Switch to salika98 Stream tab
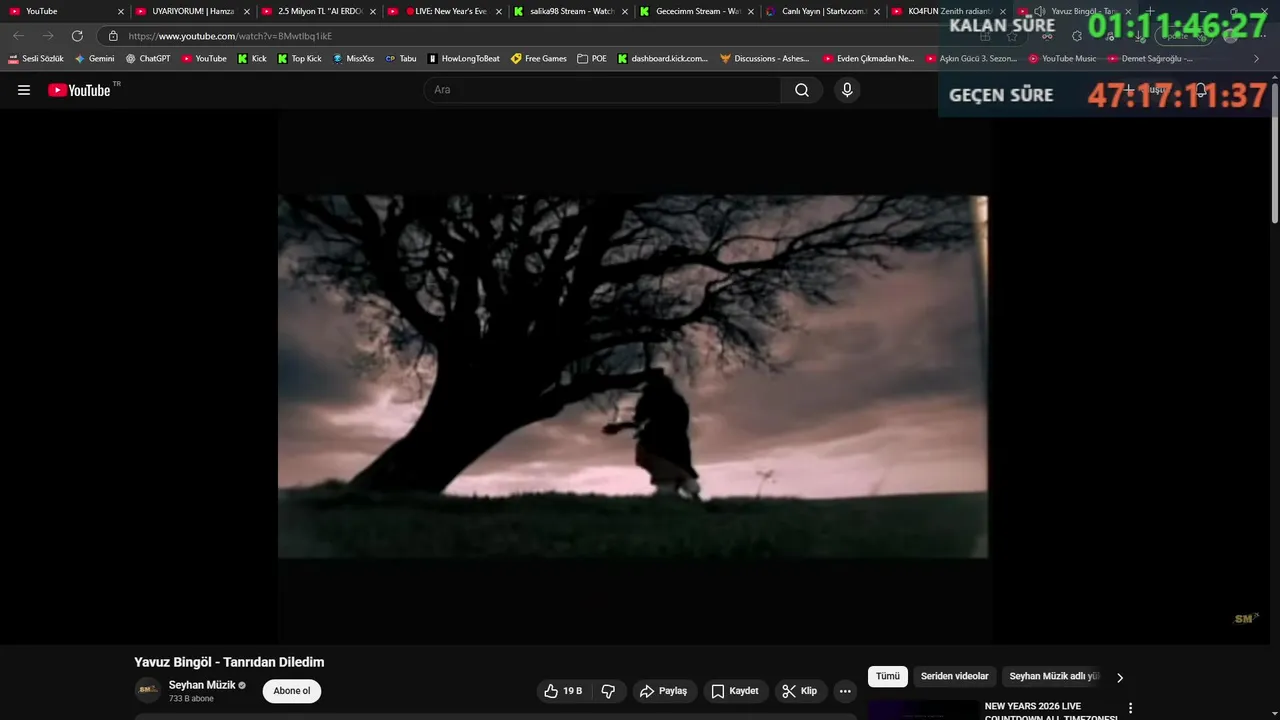Image resolution: width=1280 pixels, height=720 pixels. point(569,11)
